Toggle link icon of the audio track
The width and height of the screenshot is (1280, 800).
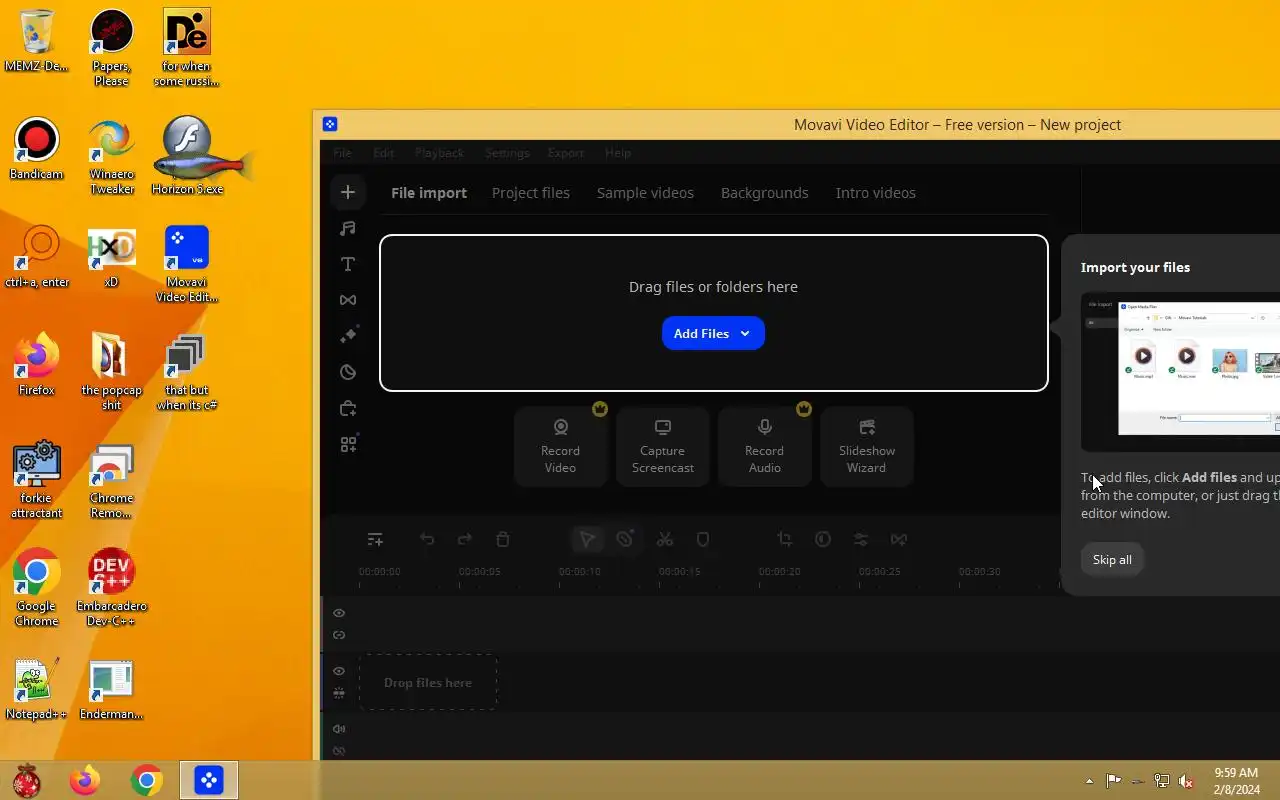tap(339, 751)
